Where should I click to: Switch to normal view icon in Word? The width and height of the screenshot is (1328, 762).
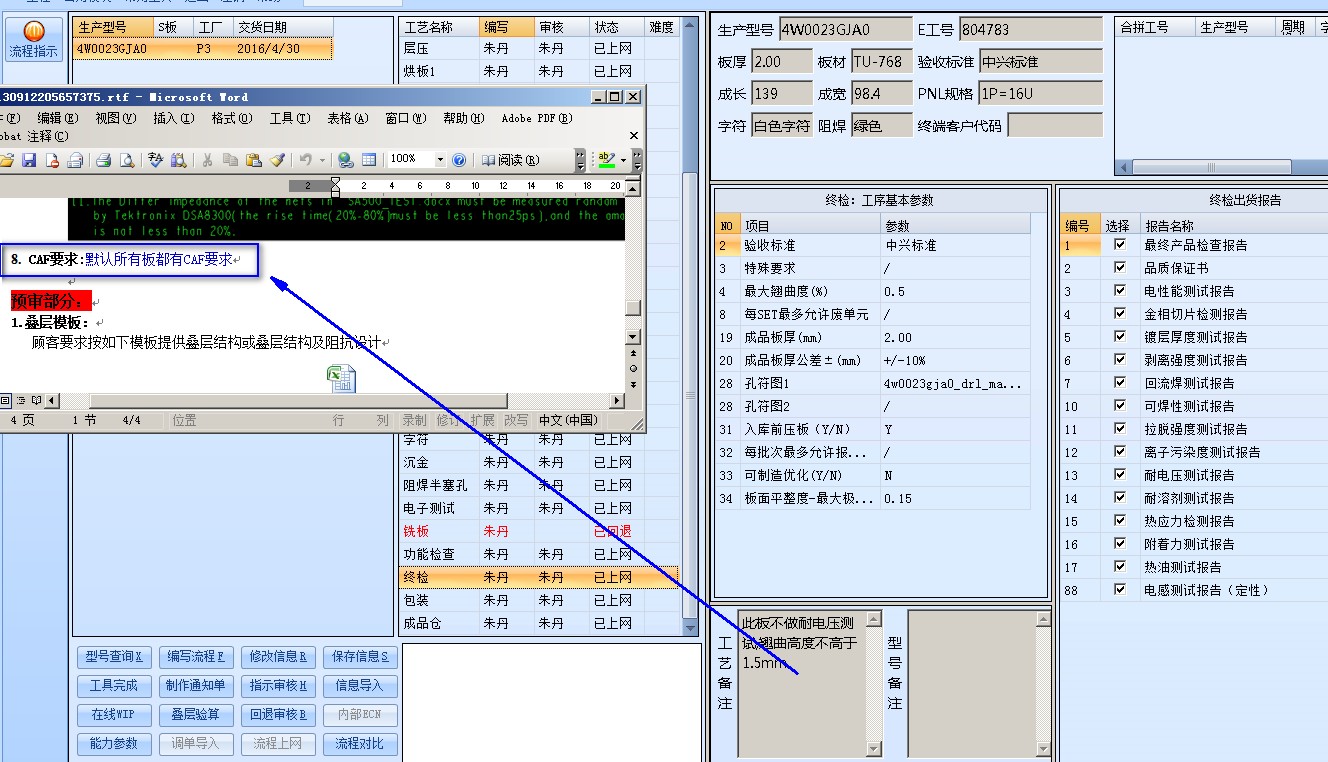(x=5, y=400)
